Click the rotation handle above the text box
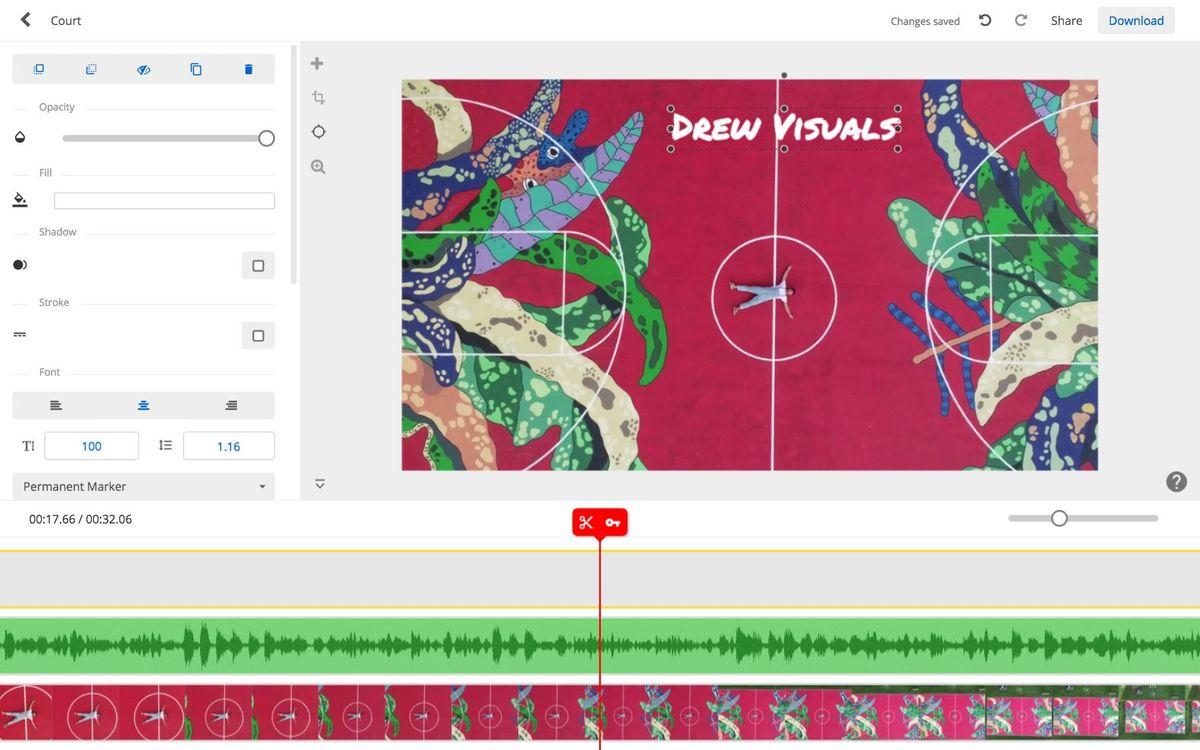Viewport: 1200px width, 750px height. 784,75
